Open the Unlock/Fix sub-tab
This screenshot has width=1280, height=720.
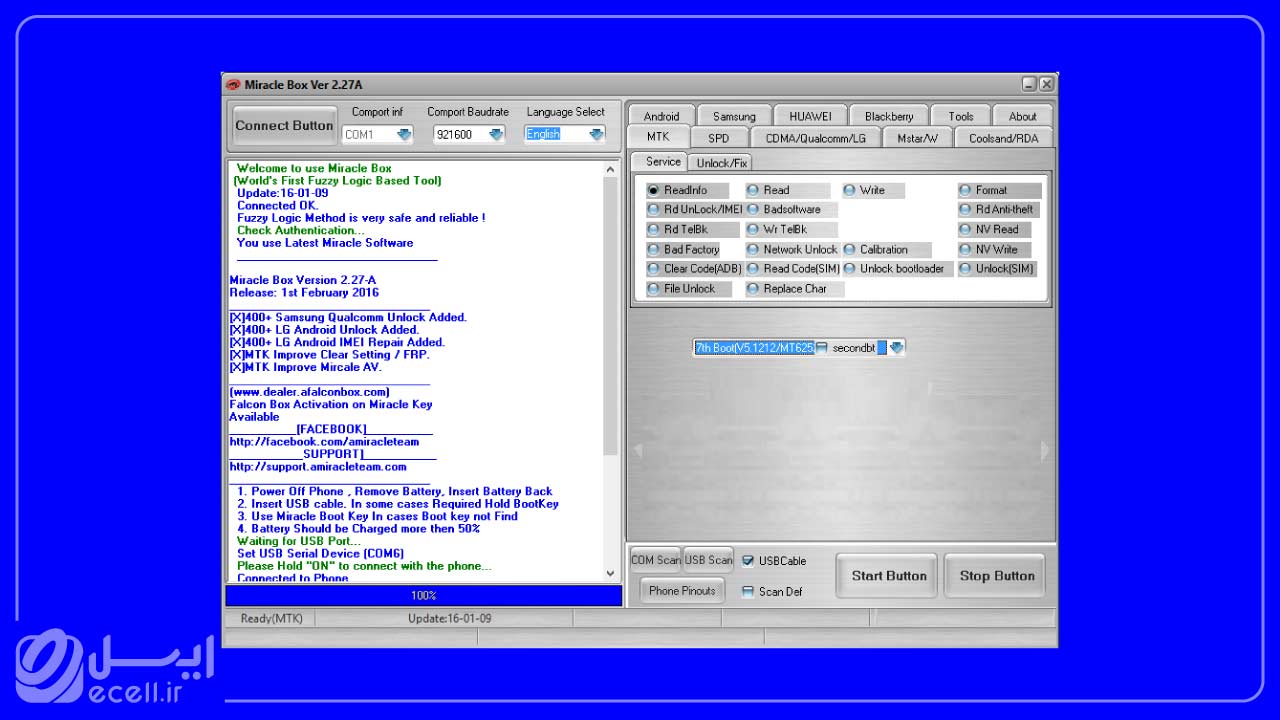[x=721, y=163]
